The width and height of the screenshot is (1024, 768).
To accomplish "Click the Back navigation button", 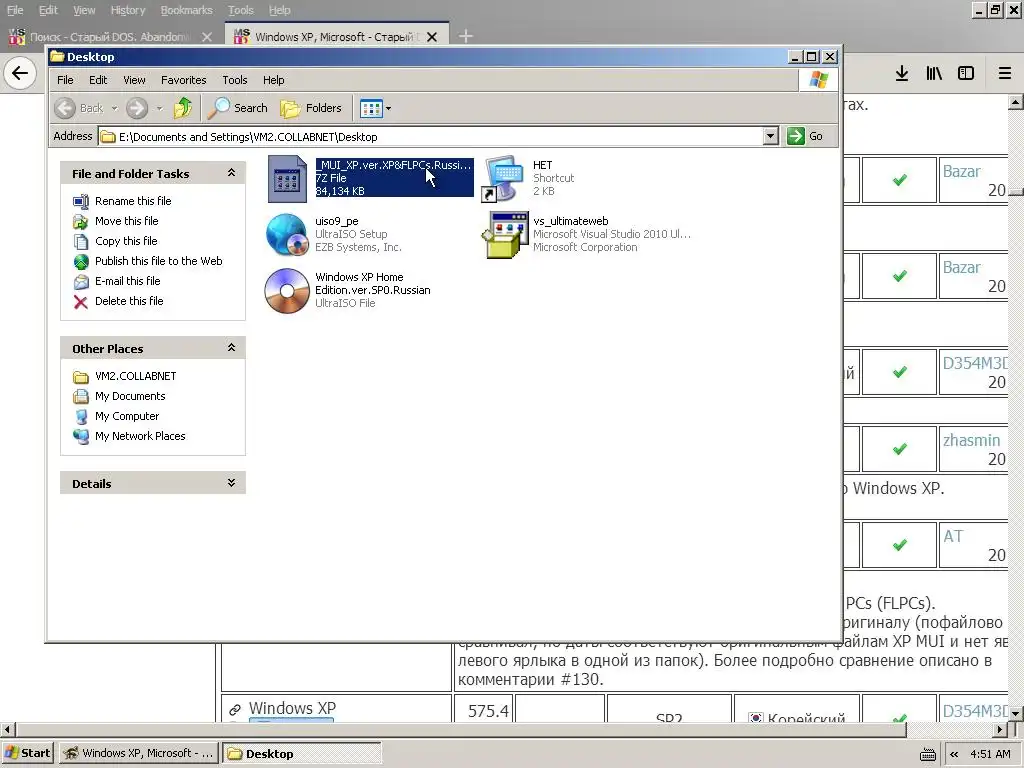I will pyautogui.click(x=78, y=108).
